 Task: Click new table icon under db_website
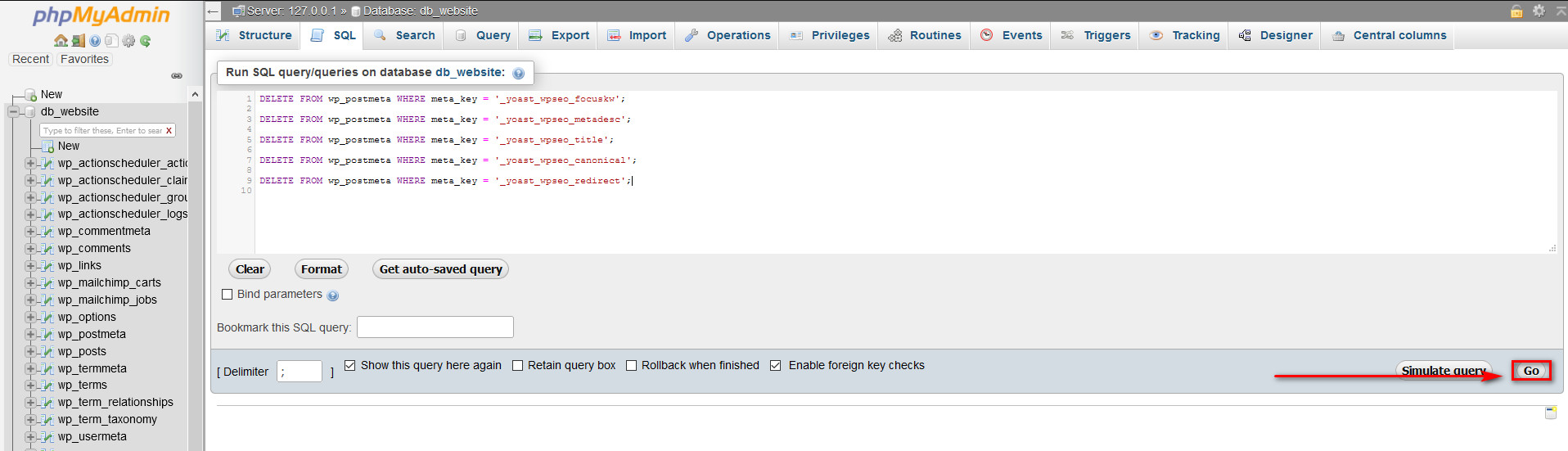click(48, 147)
